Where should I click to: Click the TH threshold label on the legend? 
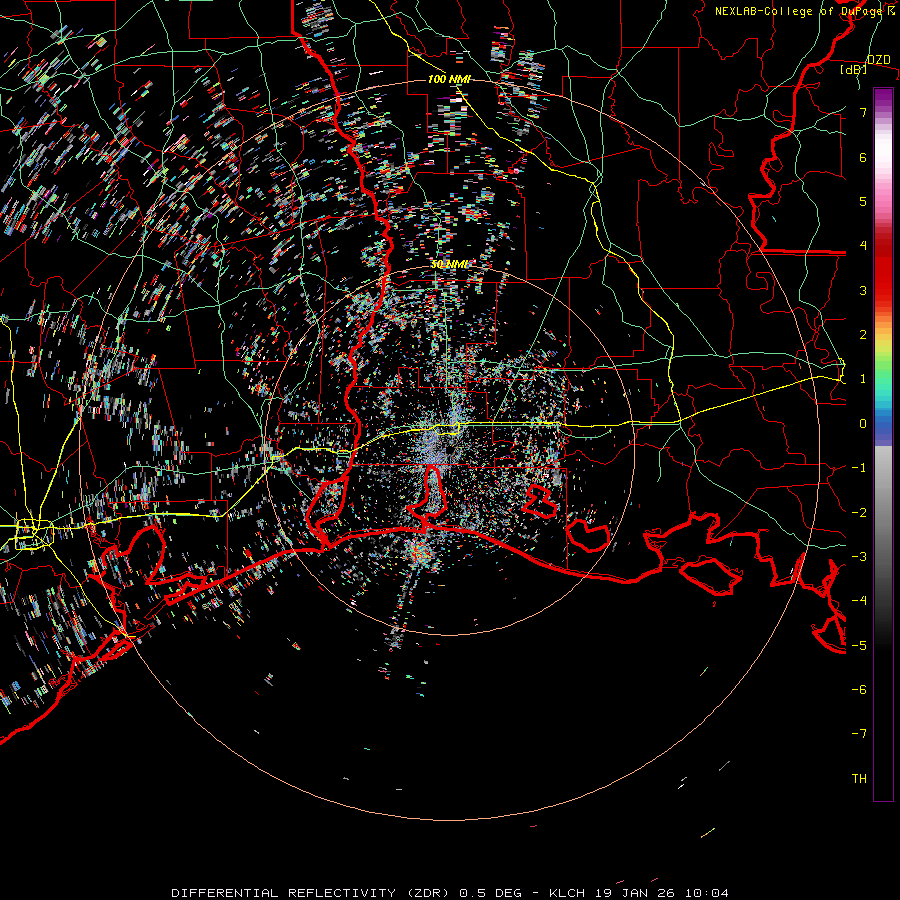(x=859, y=778)
